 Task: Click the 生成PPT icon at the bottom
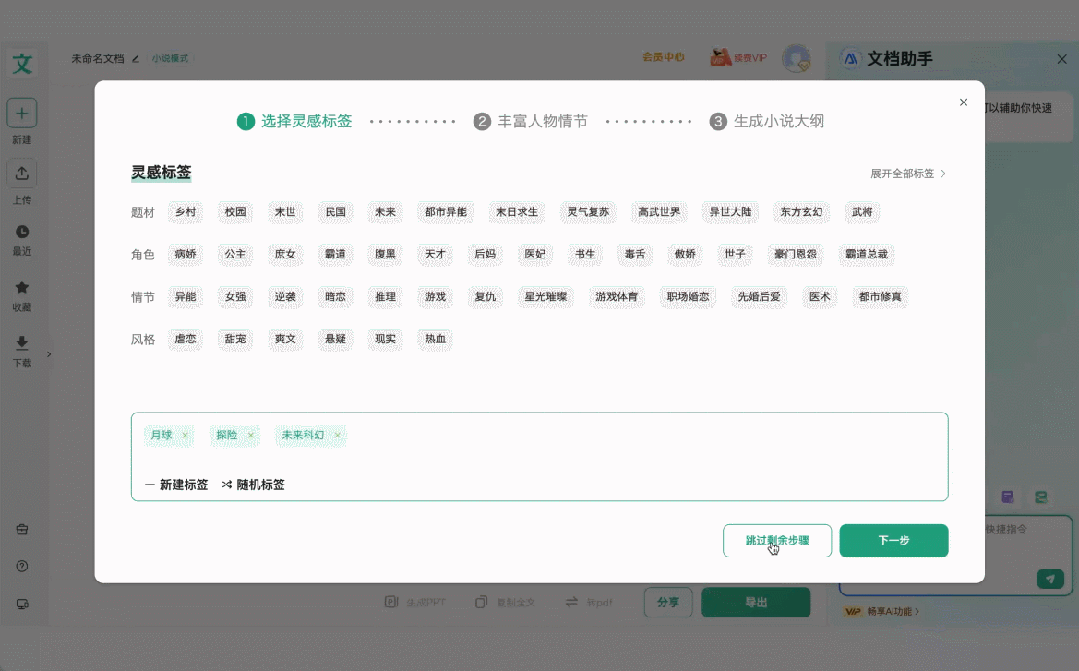coord(390,602)
